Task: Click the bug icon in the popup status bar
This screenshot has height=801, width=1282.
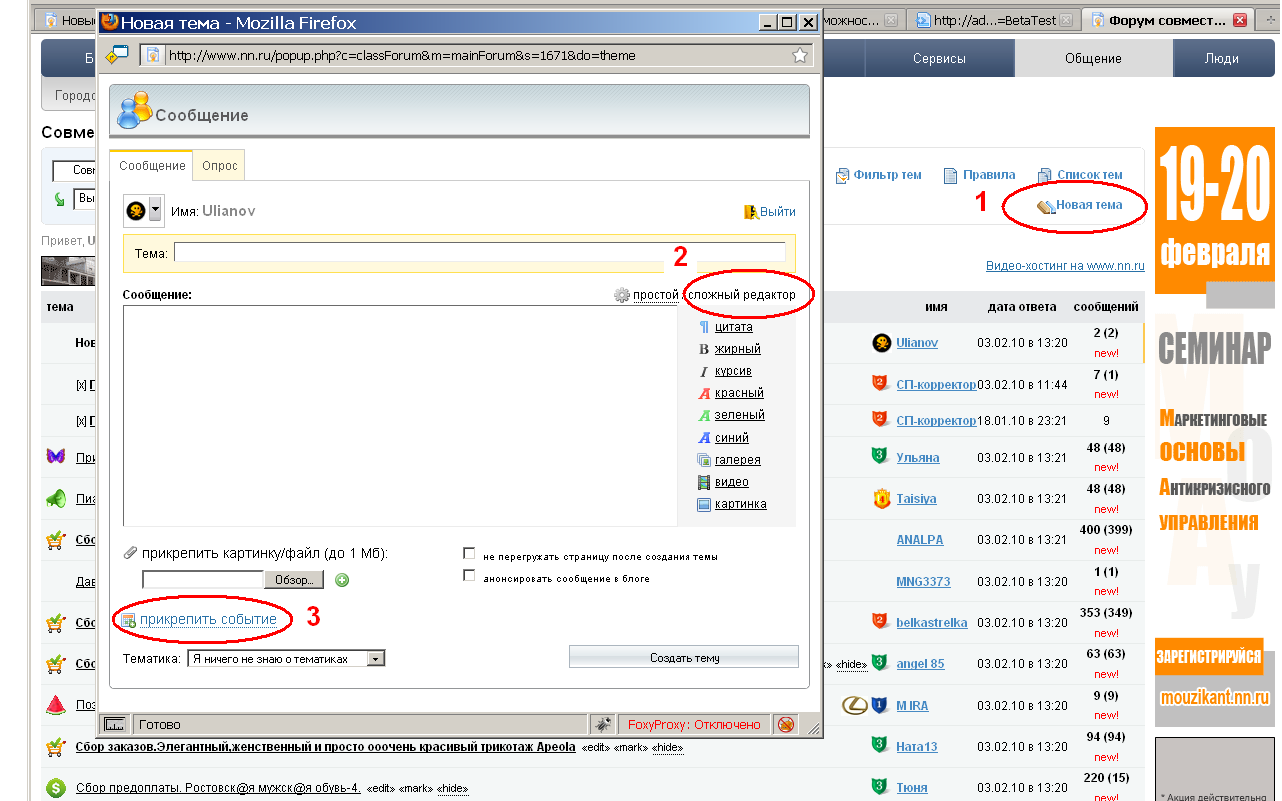Action: pyautogui.click(x=603, y=724)
